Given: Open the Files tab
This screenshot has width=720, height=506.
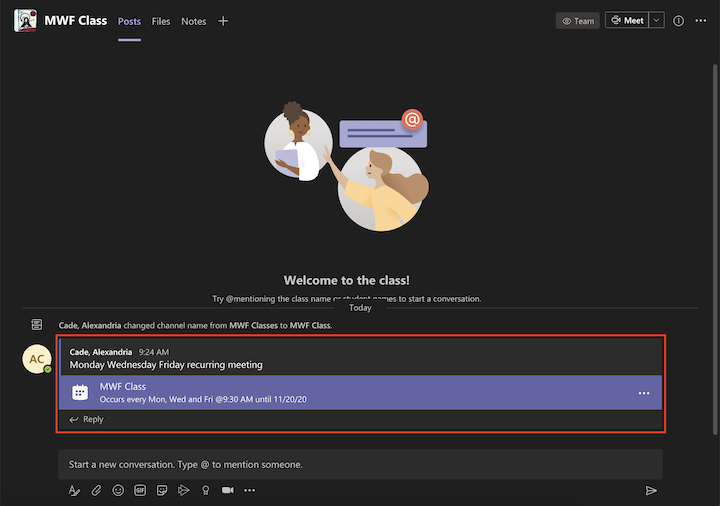Looking at the screenshot, I should pyautogui.click(x=161, y=21).
